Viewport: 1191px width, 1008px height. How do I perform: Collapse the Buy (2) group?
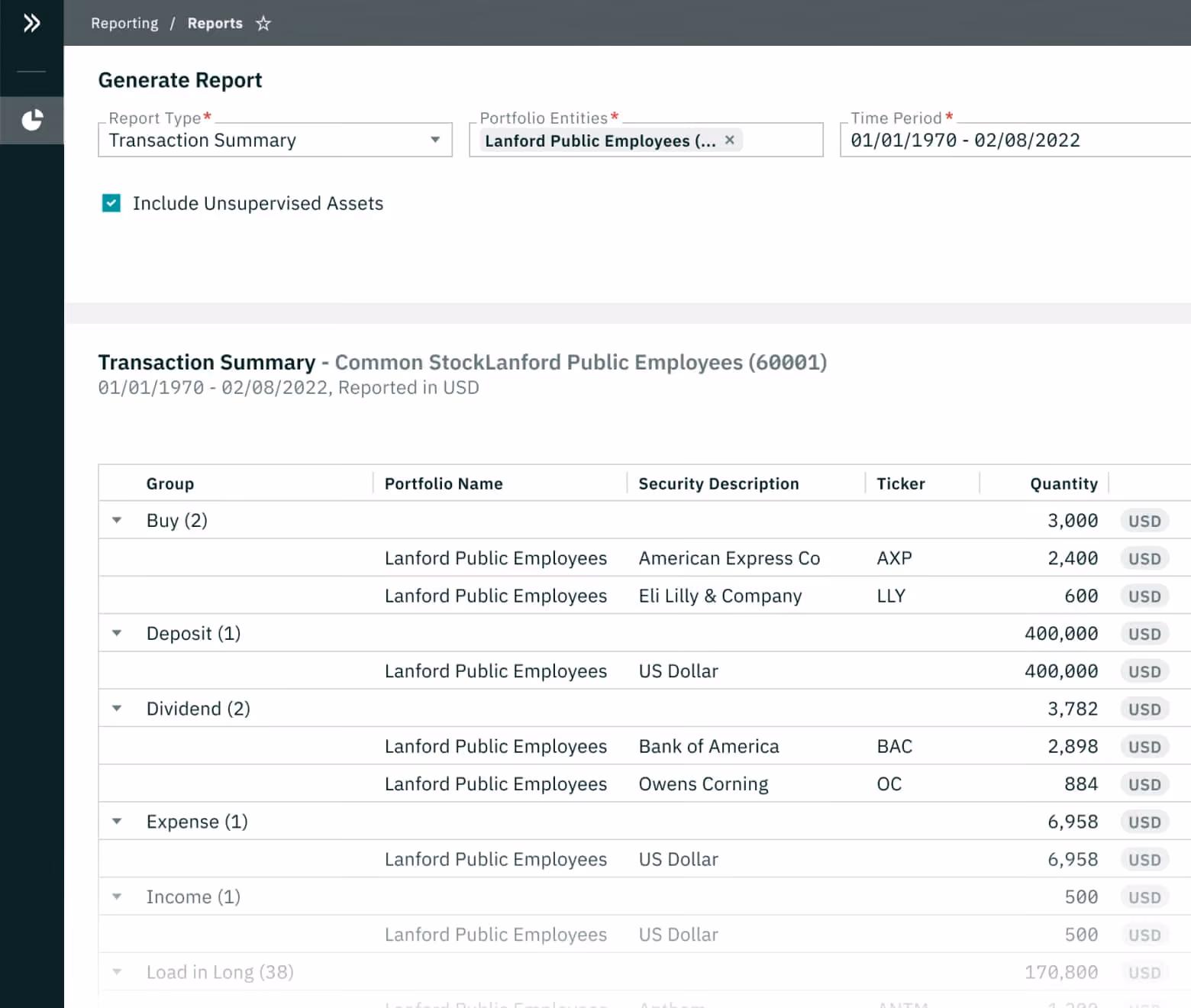tap(117, 520)
